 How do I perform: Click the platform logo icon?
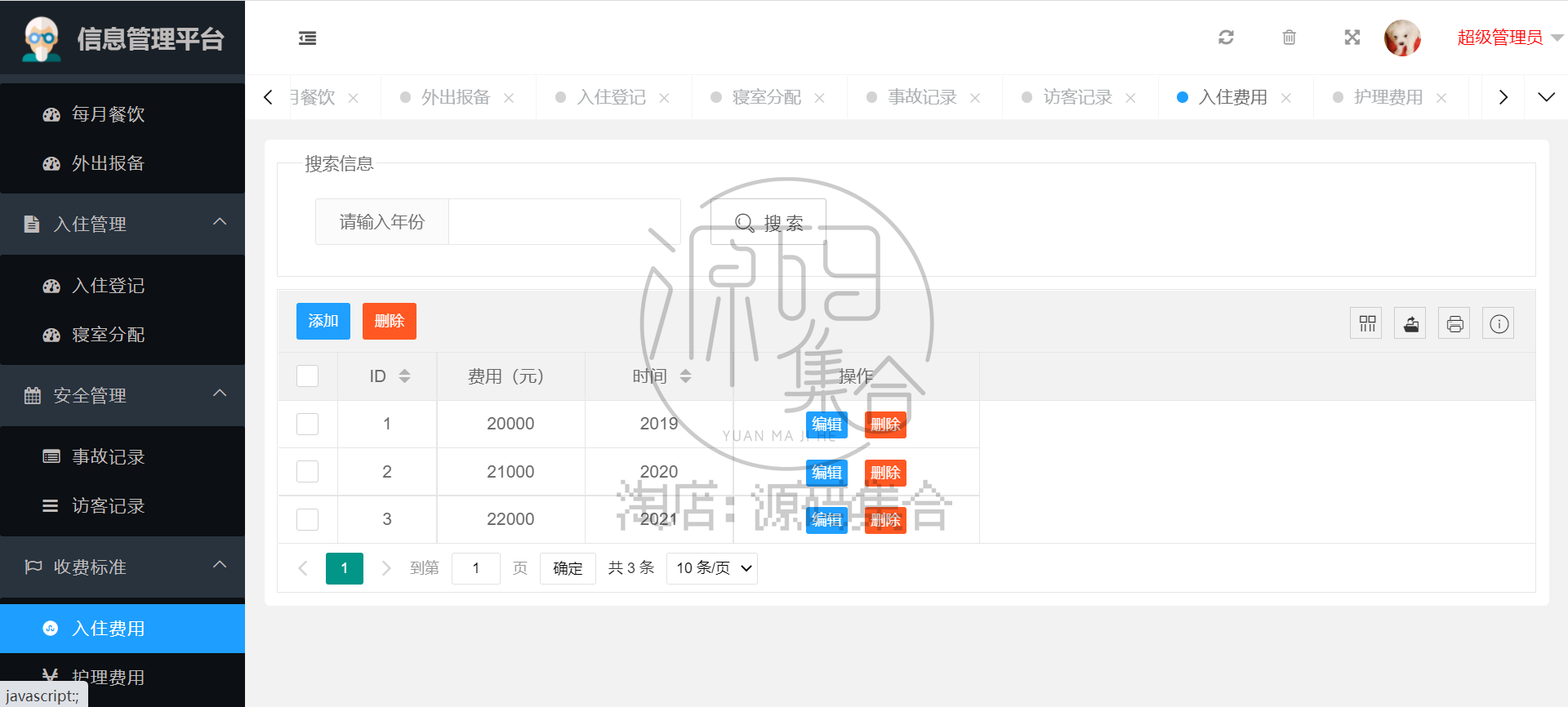tap(42, 38)
